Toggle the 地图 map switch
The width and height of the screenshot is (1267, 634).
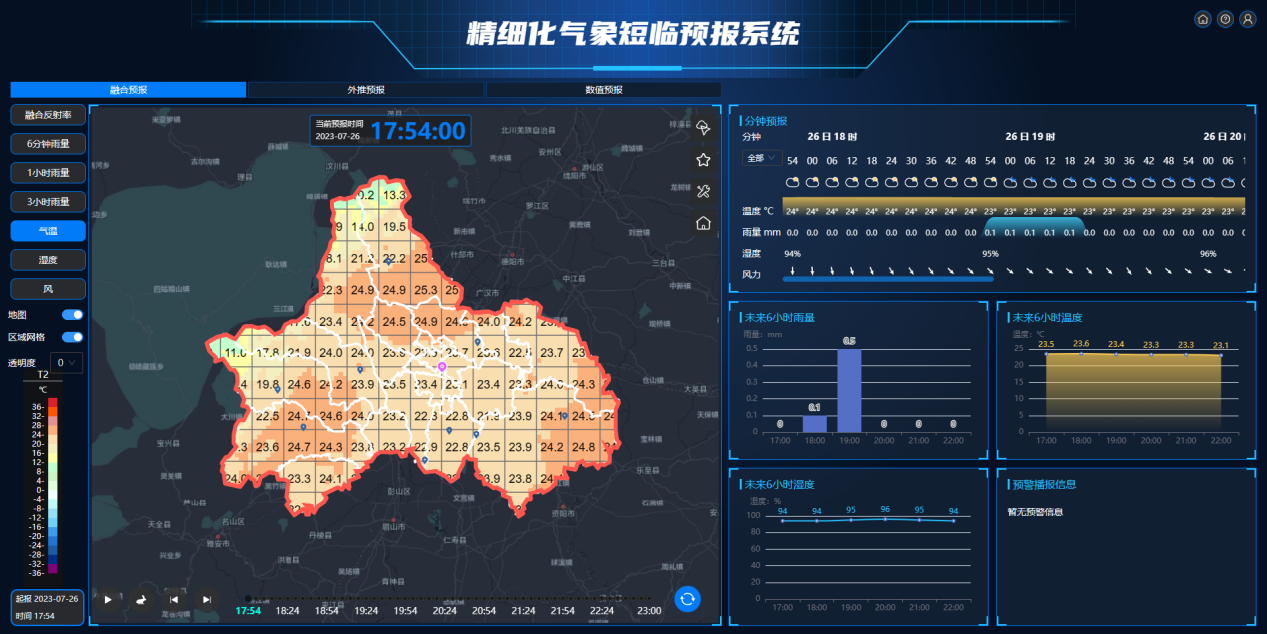[x=72, y=315]
